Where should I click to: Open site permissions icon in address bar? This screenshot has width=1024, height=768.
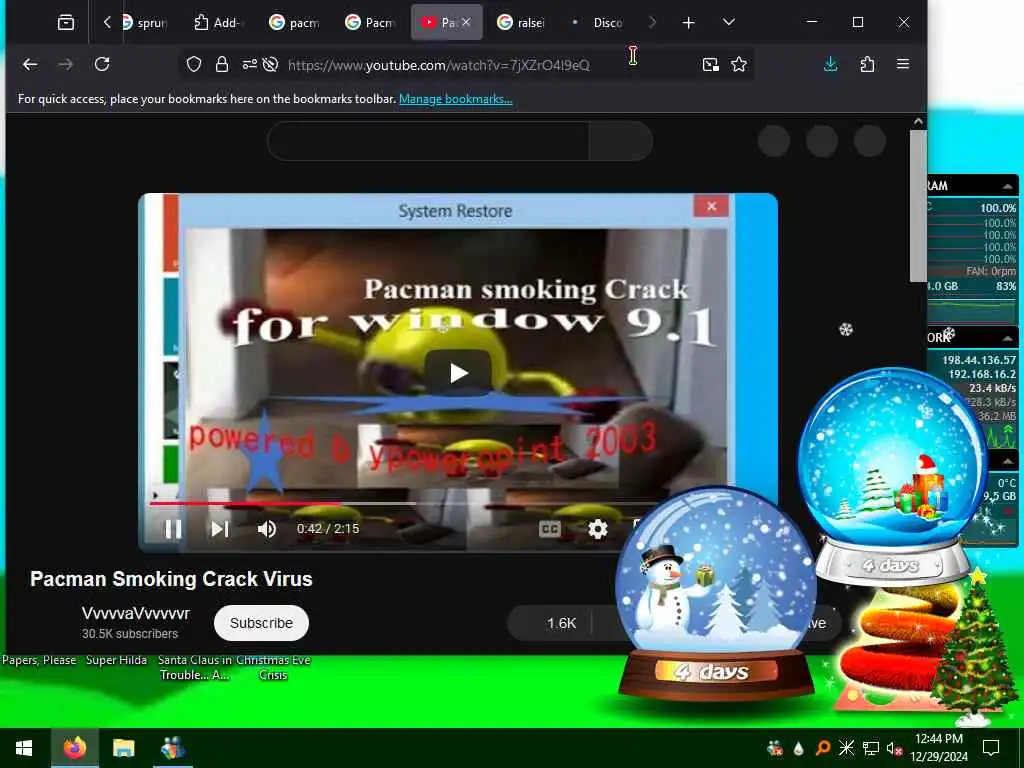click(250, 64)
